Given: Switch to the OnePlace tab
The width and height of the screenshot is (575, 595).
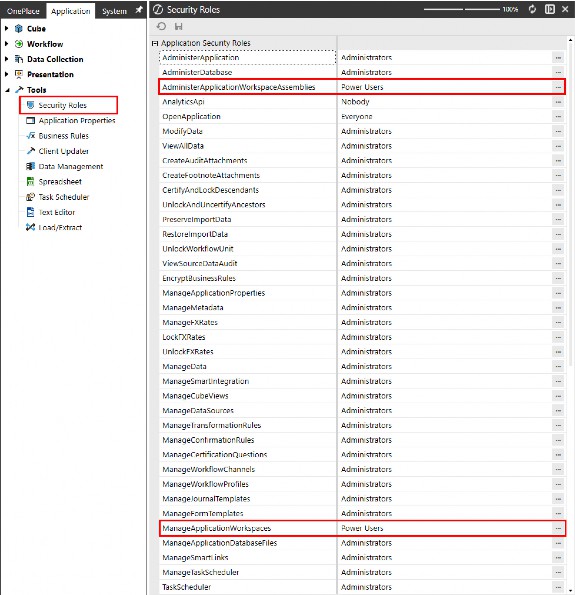Looking at the screenshot, I should click(x=23, y=11).
